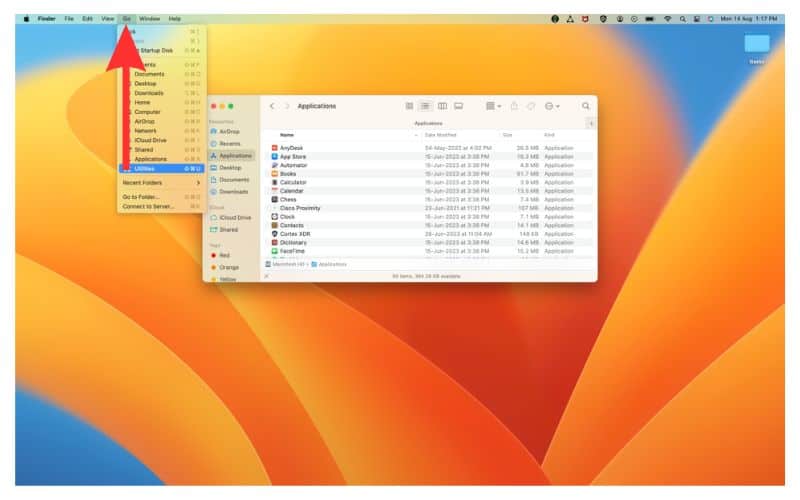Viewport: 800px width, 500px height.
Task: Click the Finder back navigation arrow
Action: click(x=272, y=106)
